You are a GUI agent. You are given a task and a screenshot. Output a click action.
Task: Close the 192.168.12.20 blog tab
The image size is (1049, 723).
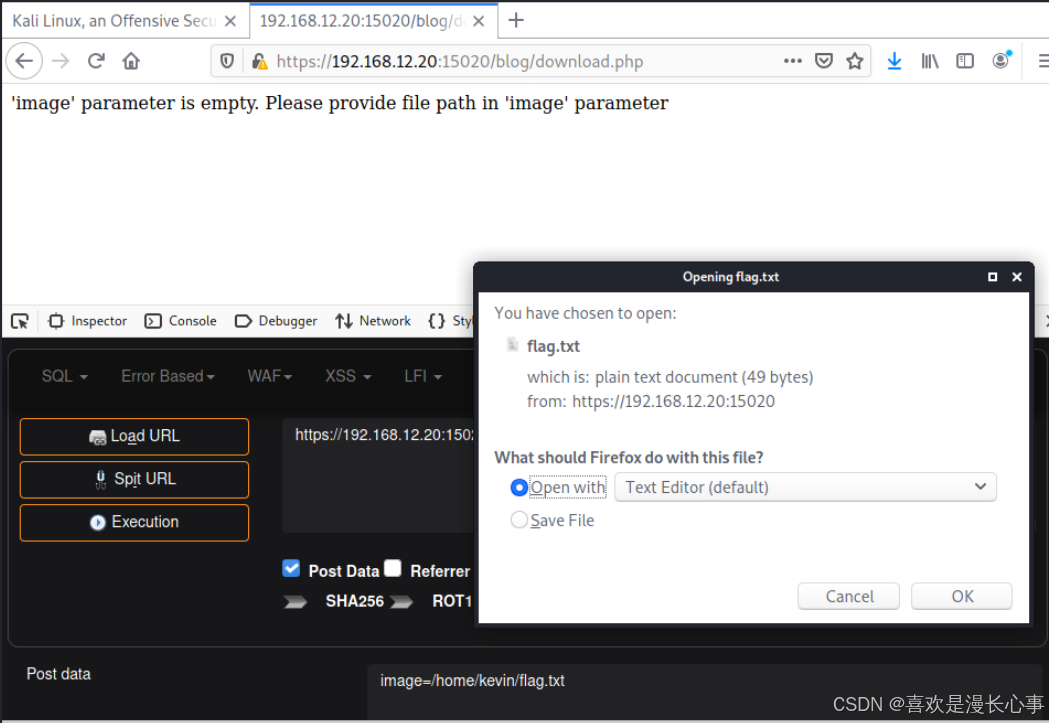478,21
